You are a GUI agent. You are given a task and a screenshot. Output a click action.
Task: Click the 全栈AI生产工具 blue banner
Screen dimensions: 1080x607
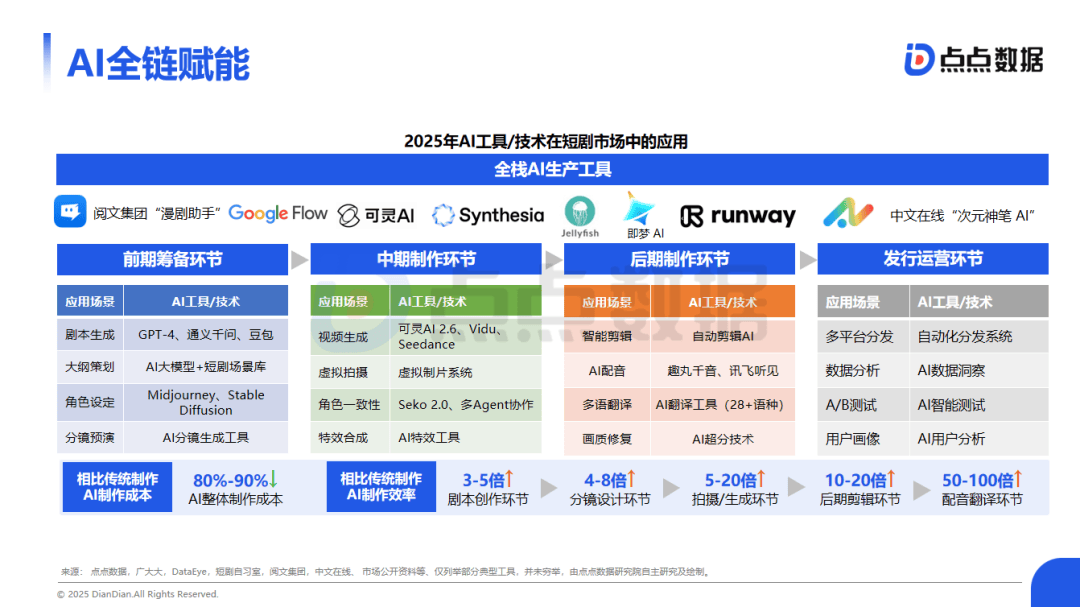click(x=552, y=170)
